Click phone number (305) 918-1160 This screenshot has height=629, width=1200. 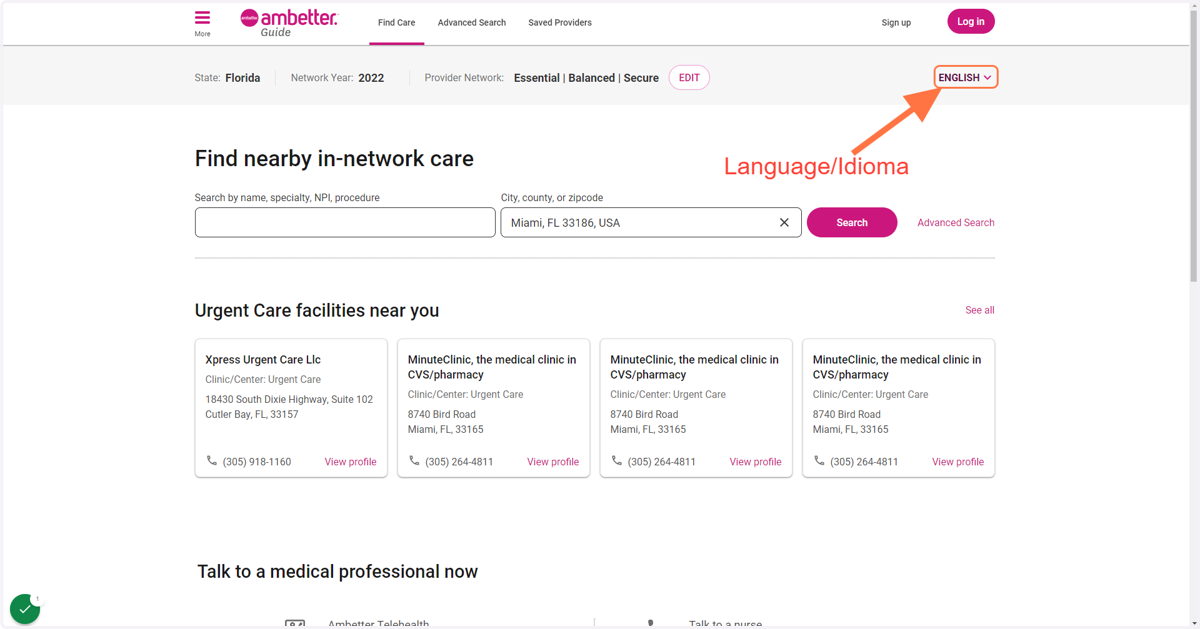(x=257, y=462)
